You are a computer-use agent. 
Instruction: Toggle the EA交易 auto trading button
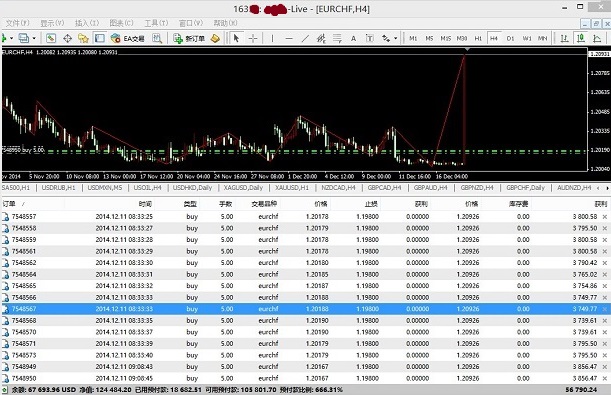[128, 38]
